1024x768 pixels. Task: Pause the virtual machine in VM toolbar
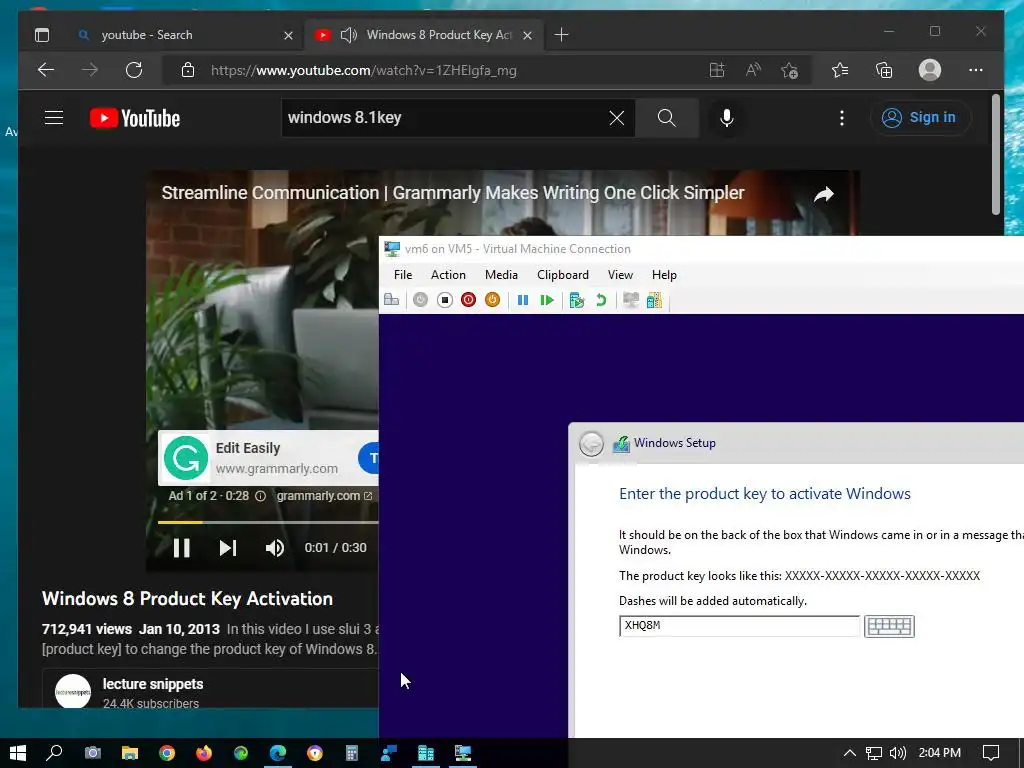(523, 300)
